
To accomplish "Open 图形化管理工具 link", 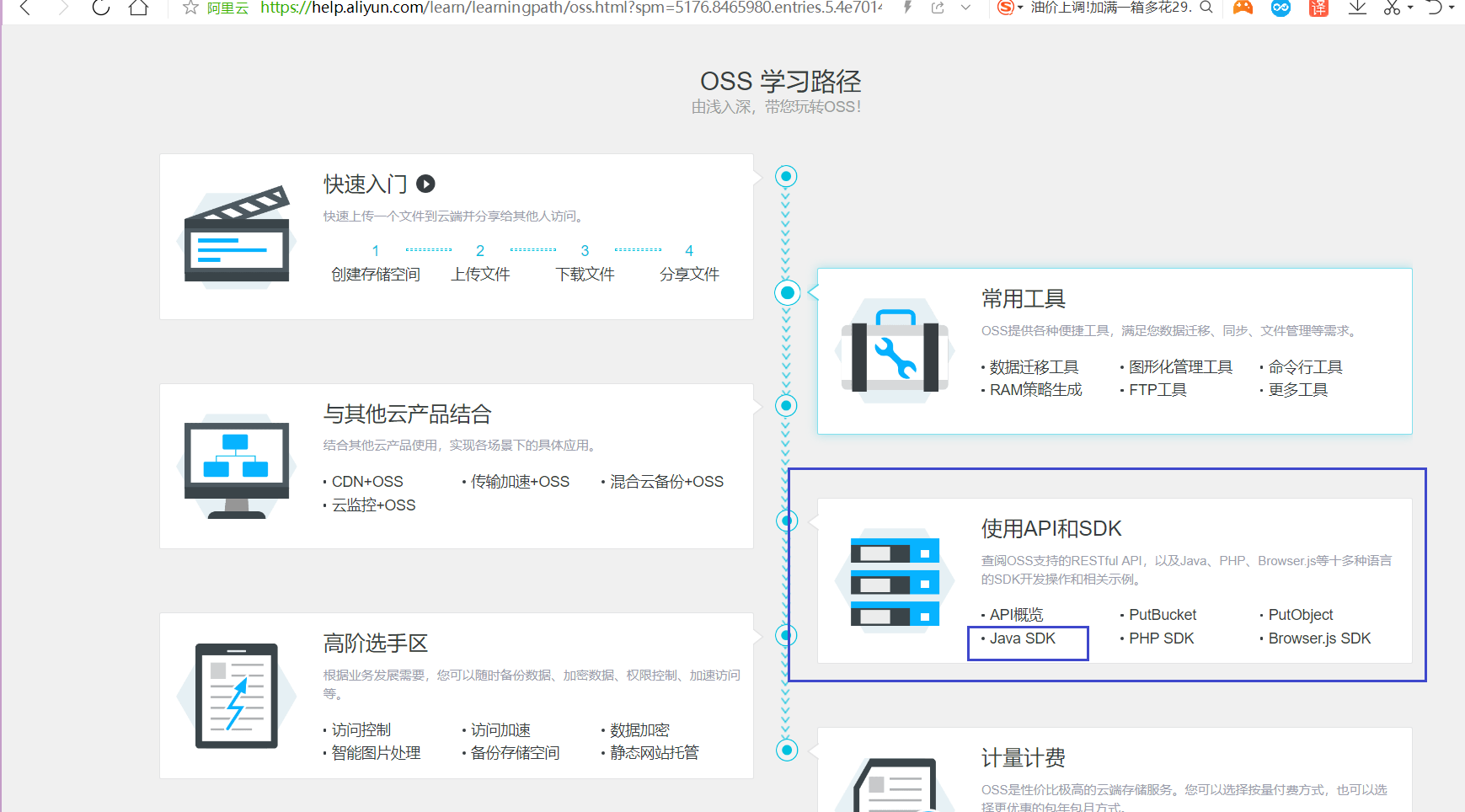I will click(1180, 366).
